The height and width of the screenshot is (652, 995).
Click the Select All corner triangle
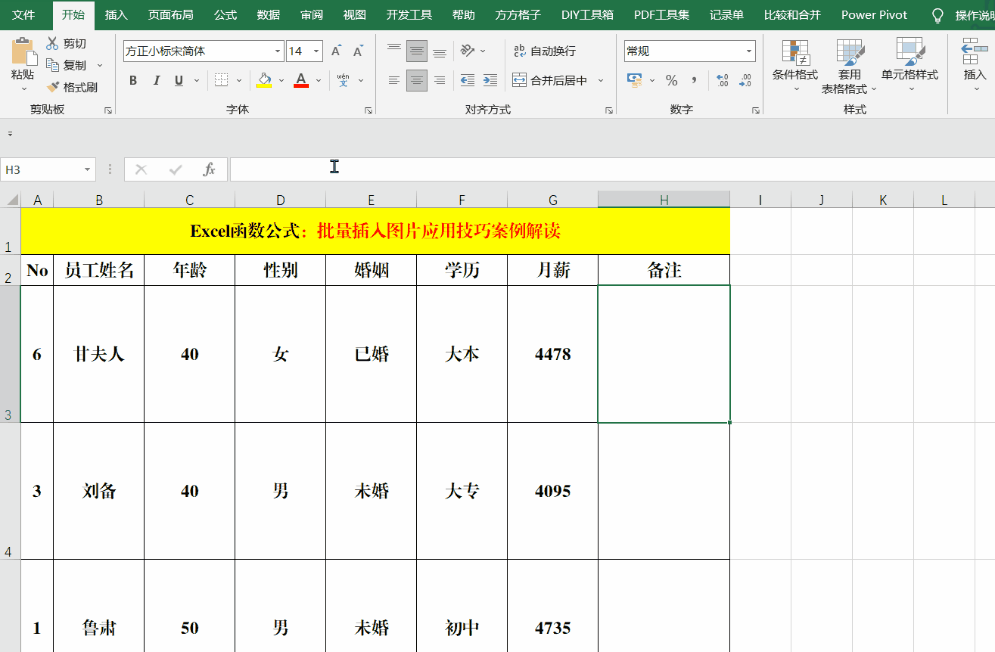[x=11, y=200]
